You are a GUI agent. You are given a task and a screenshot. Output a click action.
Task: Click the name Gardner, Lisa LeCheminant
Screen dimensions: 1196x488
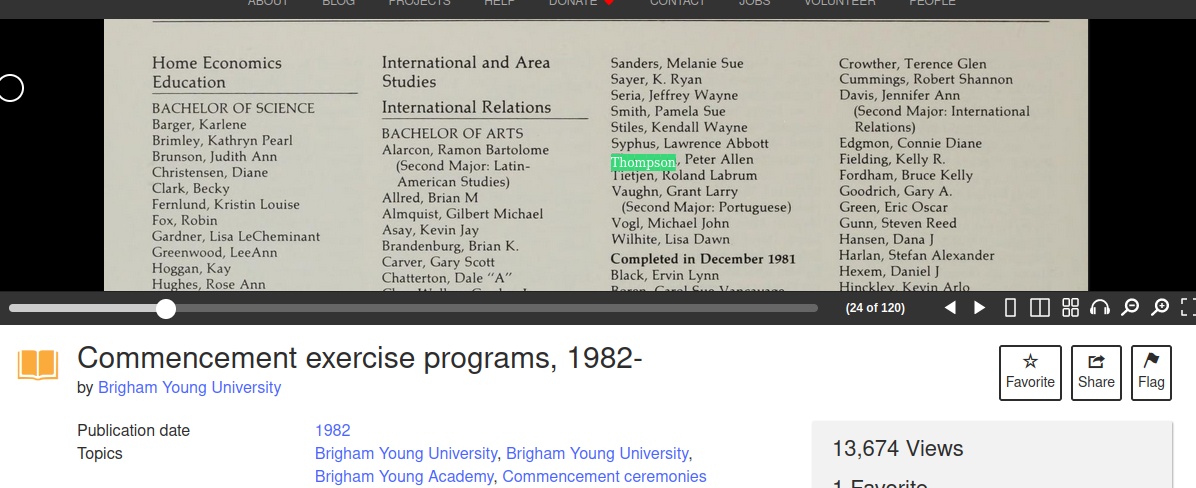click(236, 236)
